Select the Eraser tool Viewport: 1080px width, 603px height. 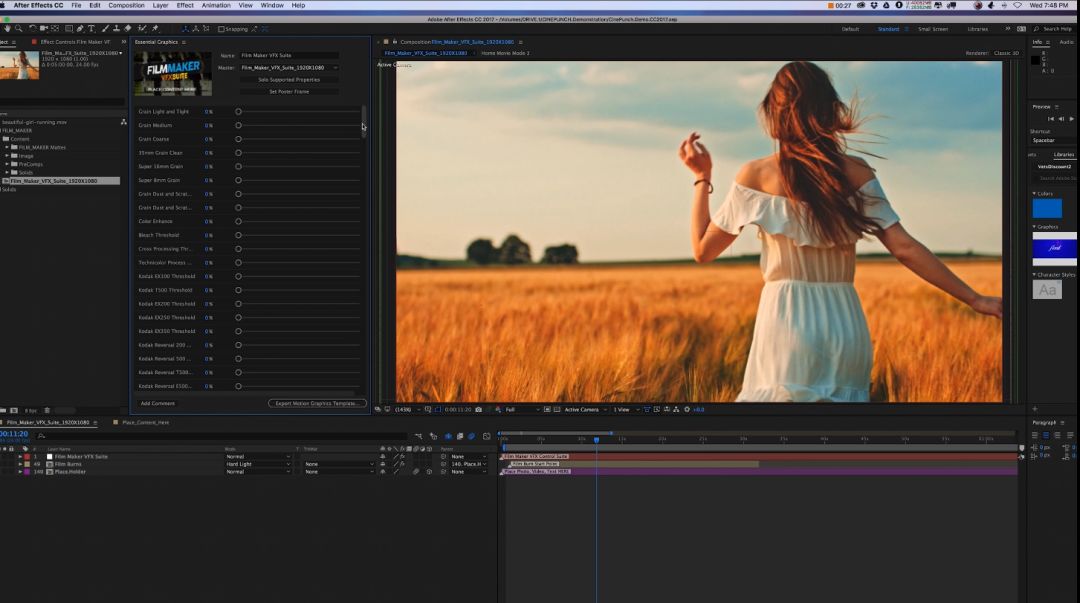(x=127, y=29)
